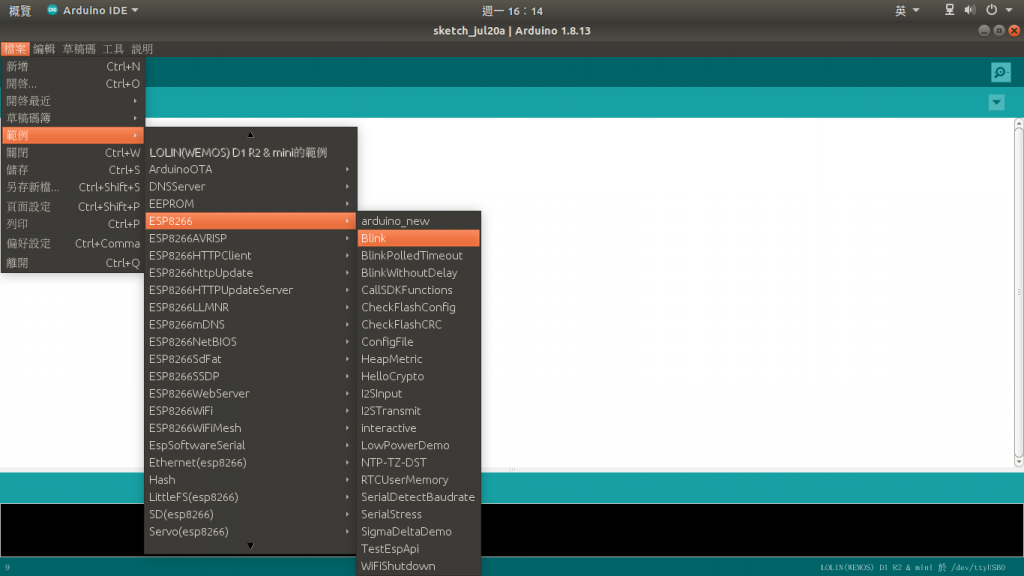Open 偏好設定 preferences
This screenshot has width=1024, height=576.
[72, 243]
